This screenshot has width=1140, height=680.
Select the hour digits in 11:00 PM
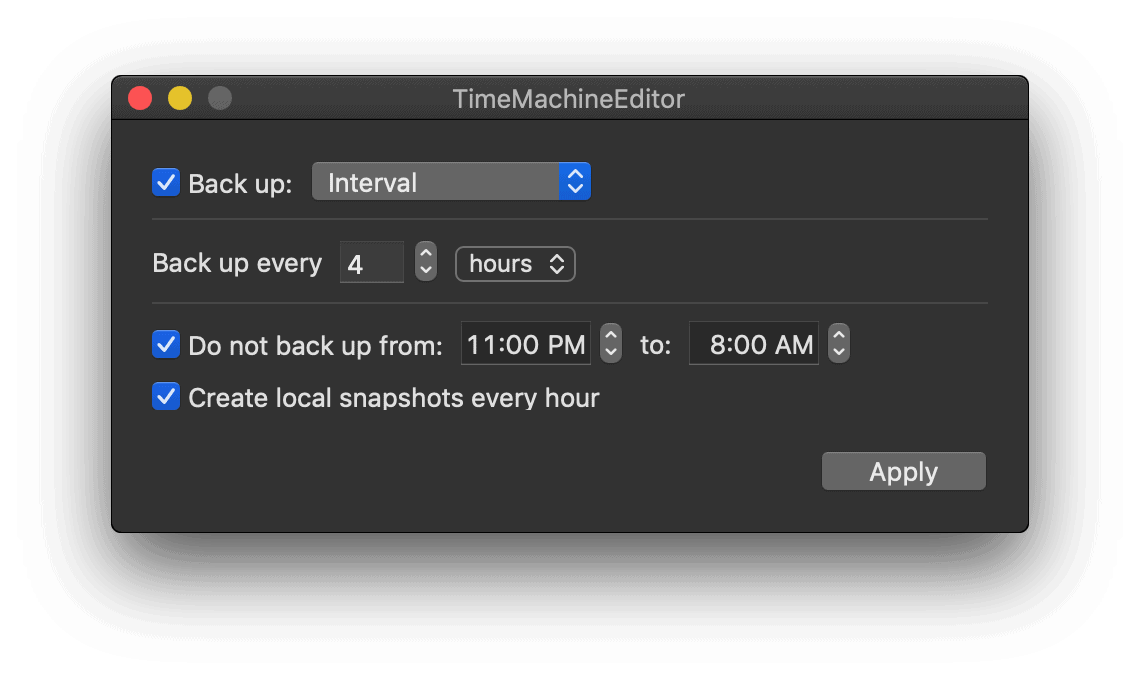(x=482, y=345)
